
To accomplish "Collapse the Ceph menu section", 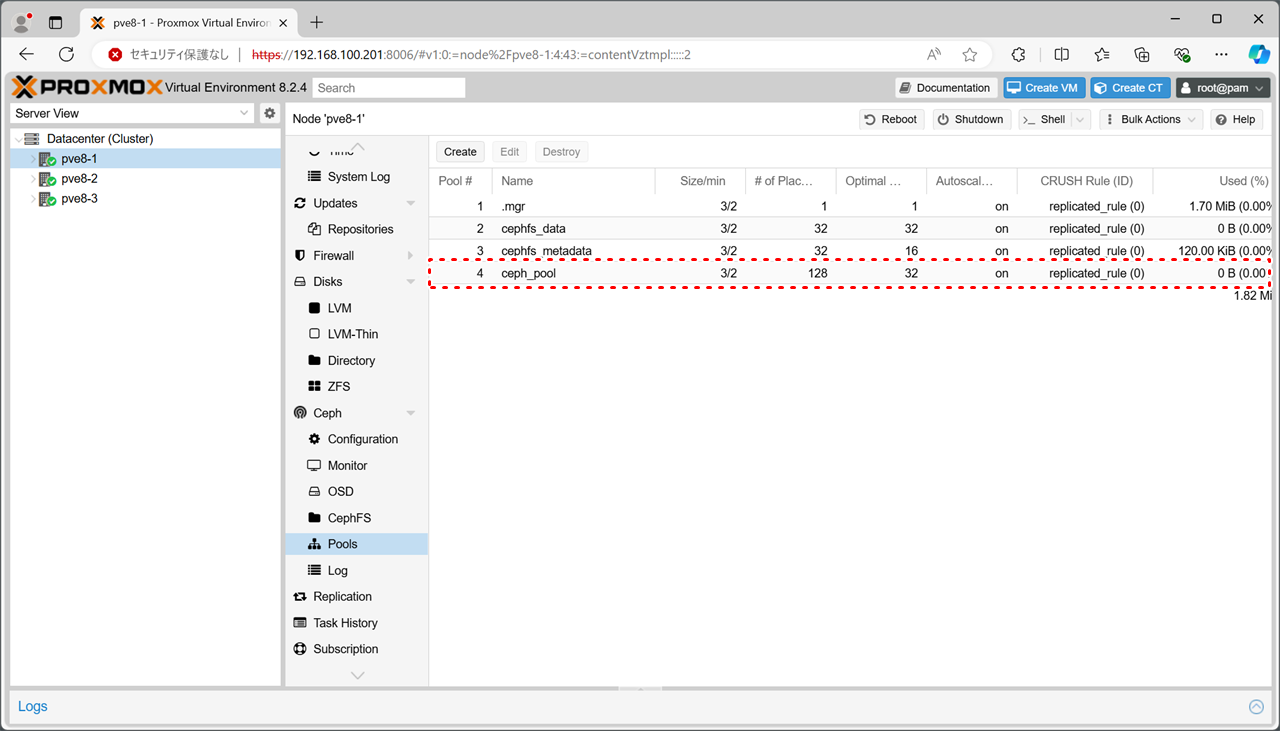I will (410, 413).
